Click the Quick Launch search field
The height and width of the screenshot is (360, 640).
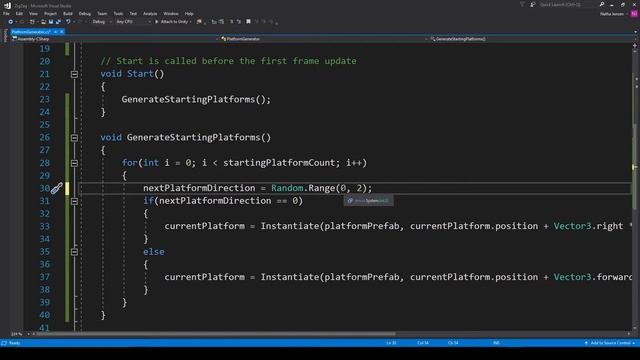(567, 4)
